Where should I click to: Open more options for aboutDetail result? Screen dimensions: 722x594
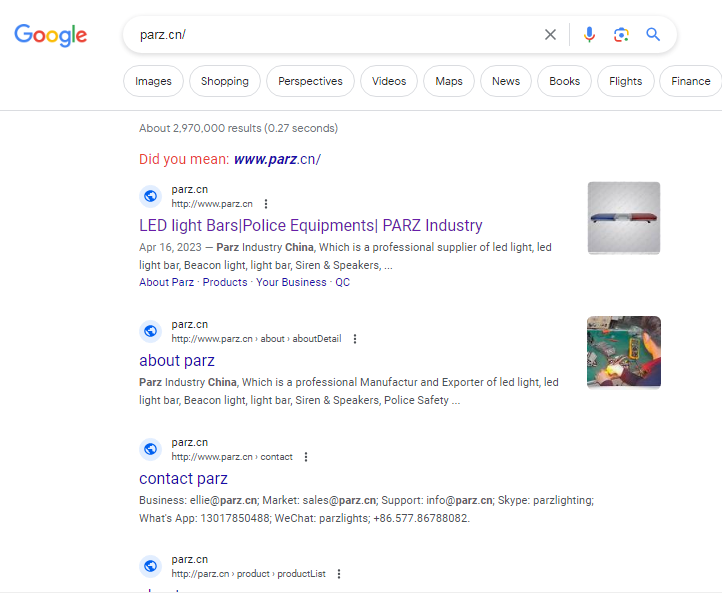(355, 339)
